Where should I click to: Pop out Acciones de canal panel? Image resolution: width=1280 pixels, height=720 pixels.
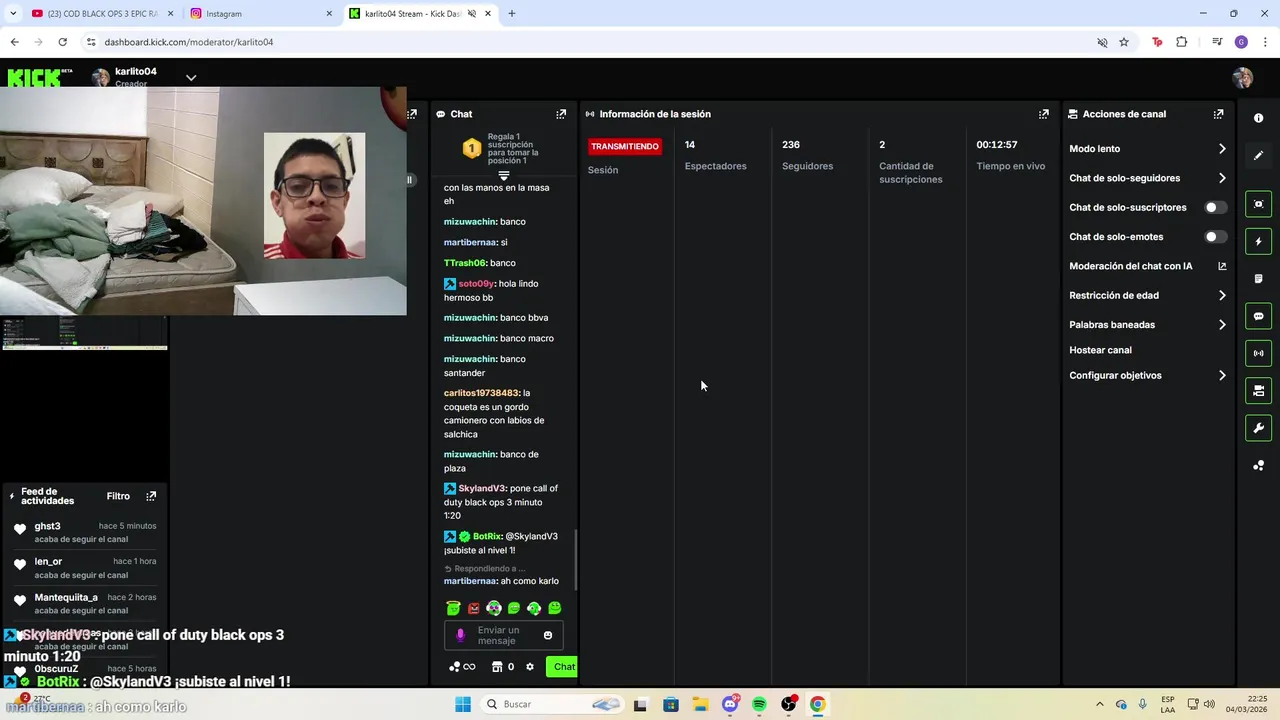tap(1218, 114)
